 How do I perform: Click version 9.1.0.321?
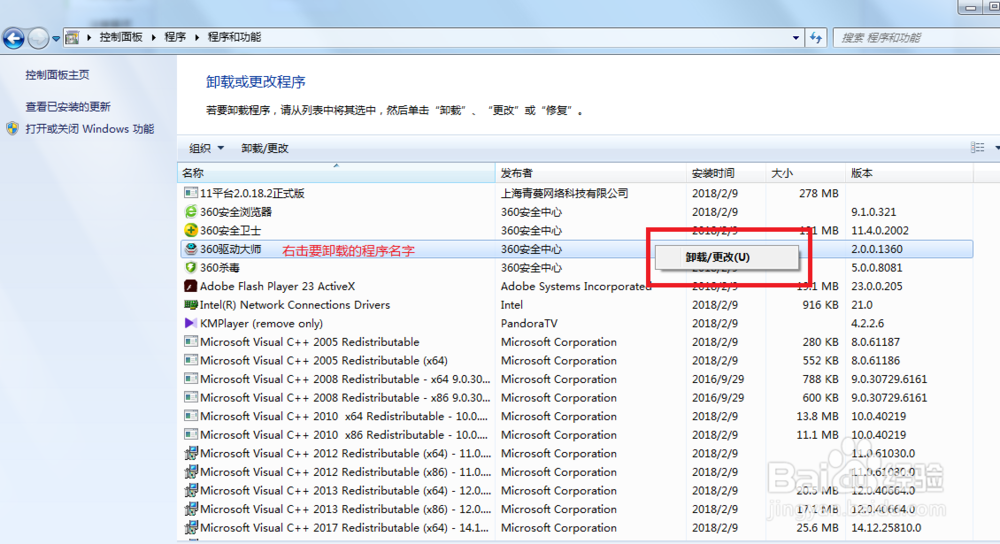[873, 212]
